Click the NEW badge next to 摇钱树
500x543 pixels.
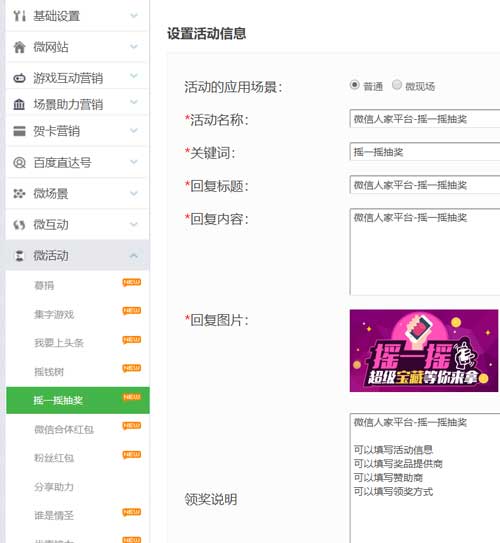pyautogui.click(x=132, y=368)
